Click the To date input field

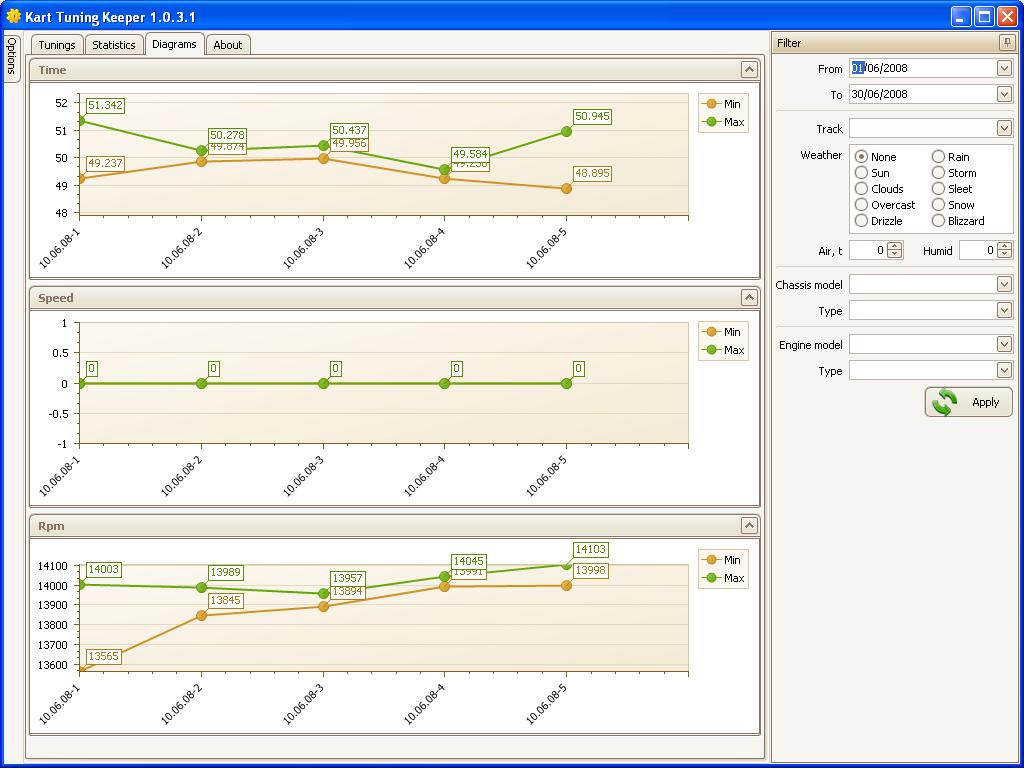(x=920, y=94)
